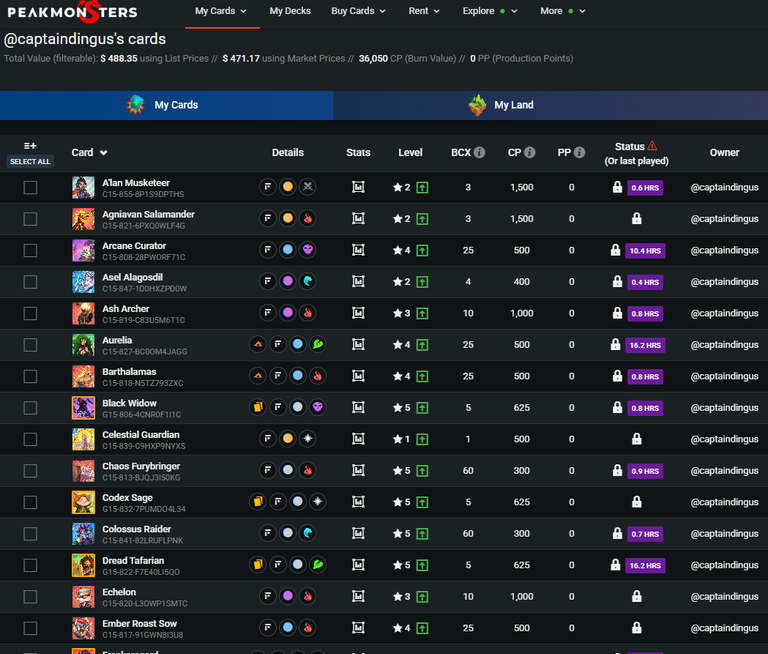This screenshot has height=654, width=768.
Task: Click CP info icon in header
Action: 529,152
